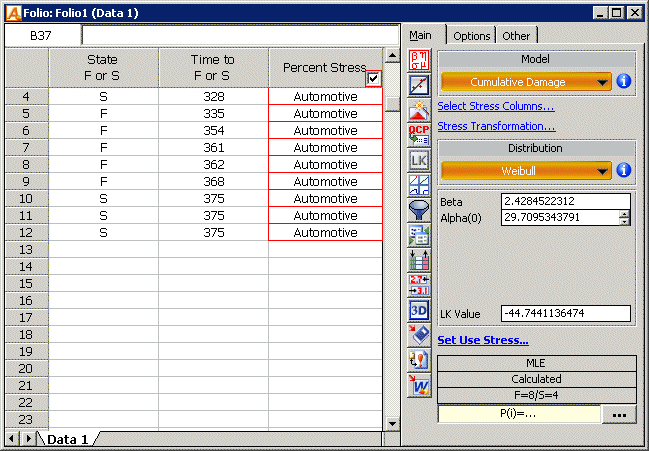The width and height of the screenshot is (649, 451).
Task: Click the ellipsis button beside P(i)=
Action: (619, 414)
